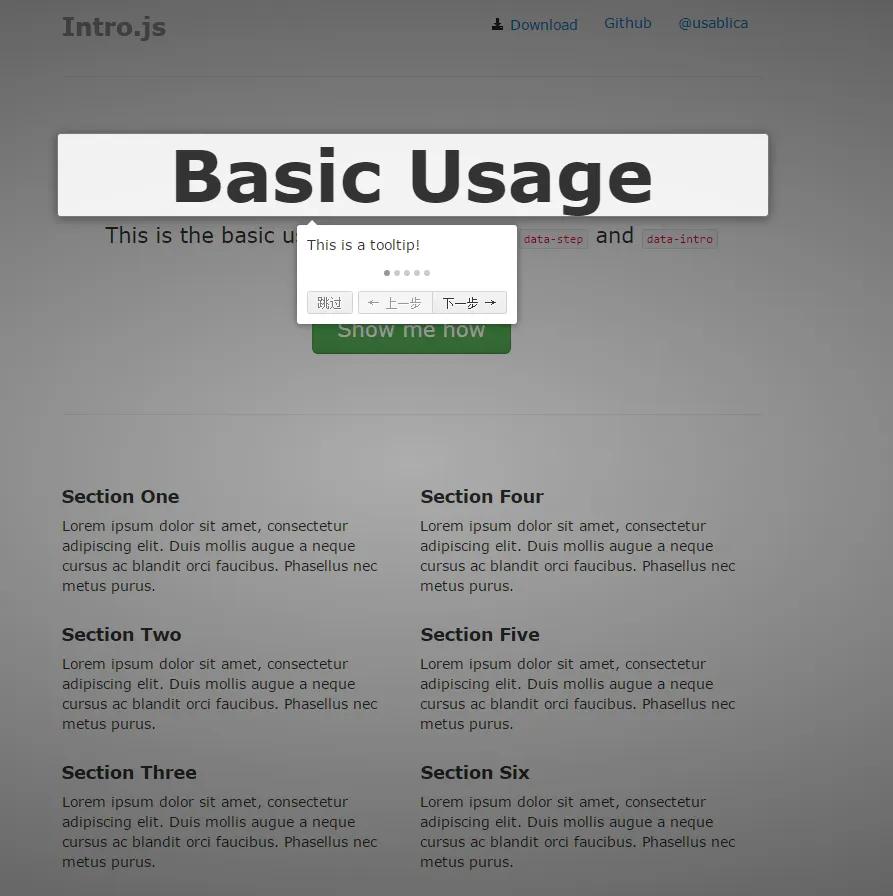This screenshot has height=896, width=893.
Task: Open the Download link
Action: coord(543,25)
